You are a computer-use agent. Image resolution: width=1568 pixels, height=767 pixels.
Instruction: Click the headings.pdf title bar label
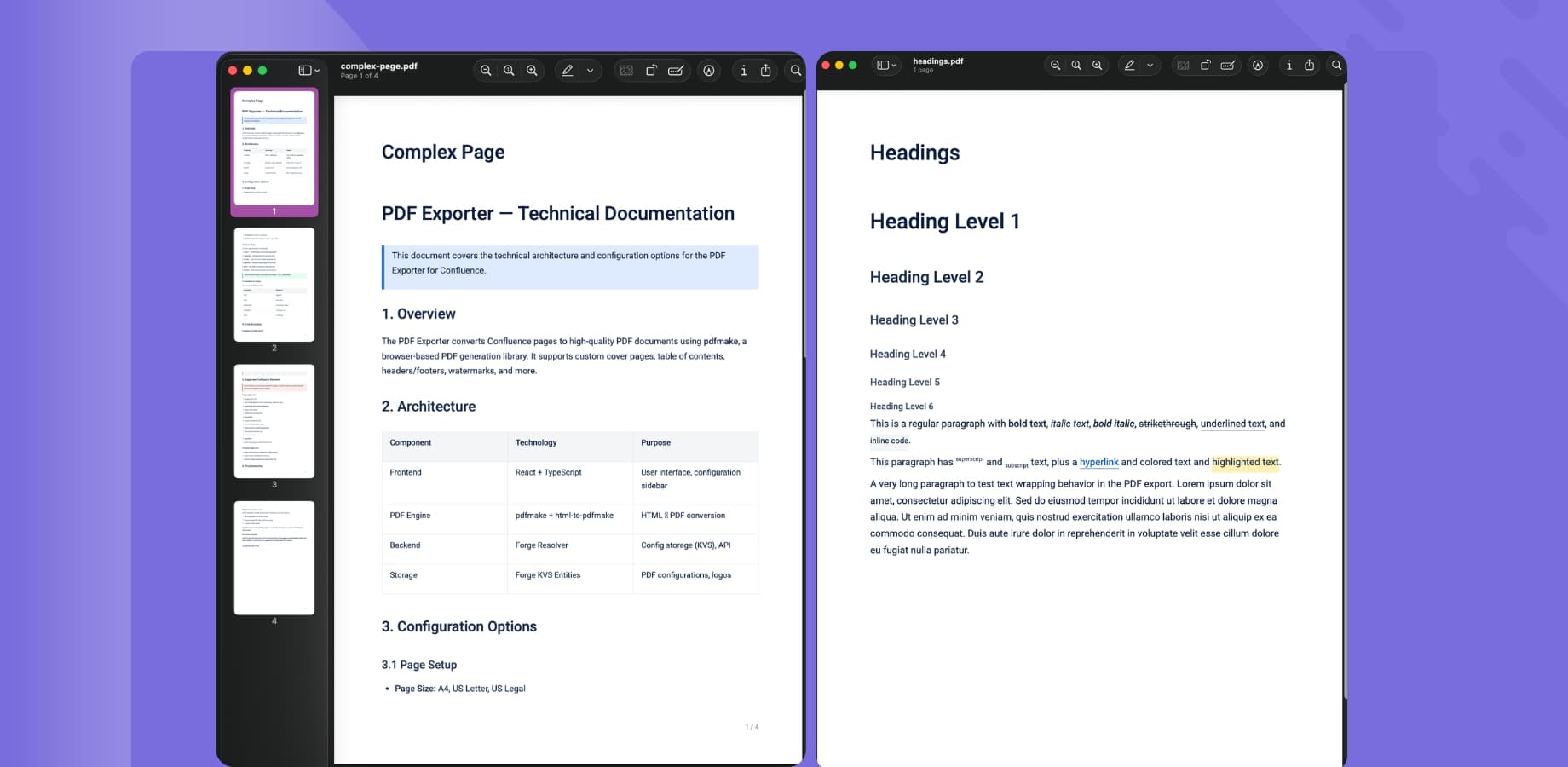937,61
